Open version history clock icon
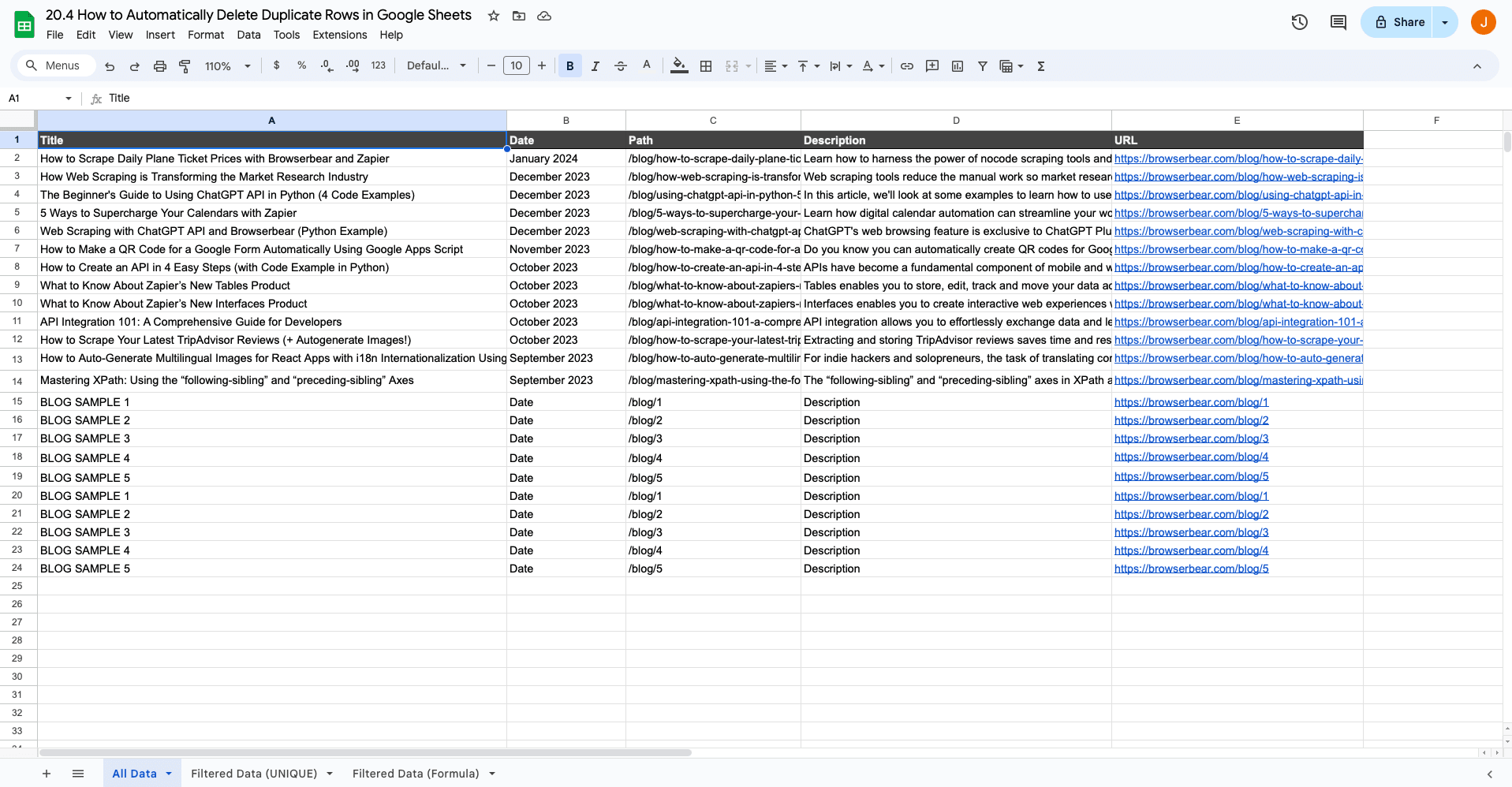Image resolution: width=1512 pixels, height=787 pixels. click(x=1300, y=22)
